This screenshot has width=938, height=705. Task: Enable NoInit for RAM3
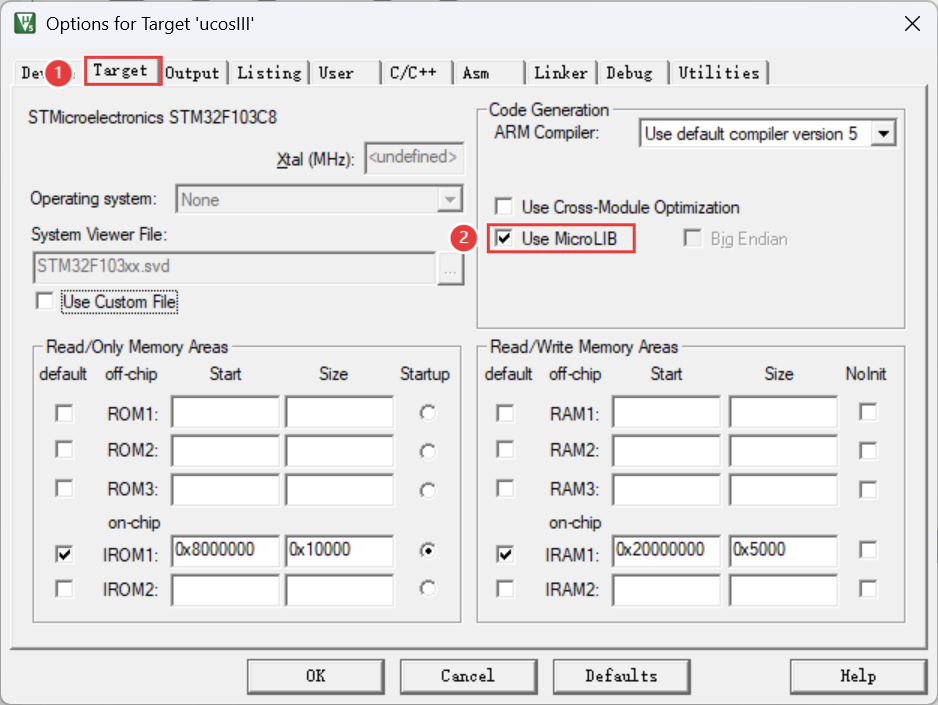[868, 490]
